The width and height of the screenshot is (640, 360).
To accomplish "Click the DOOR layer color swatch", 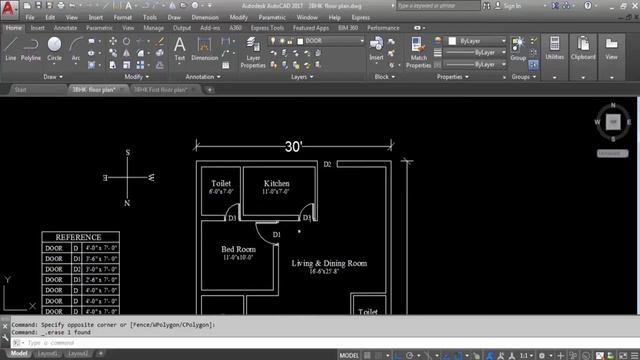I will click(x=300, y=41).
